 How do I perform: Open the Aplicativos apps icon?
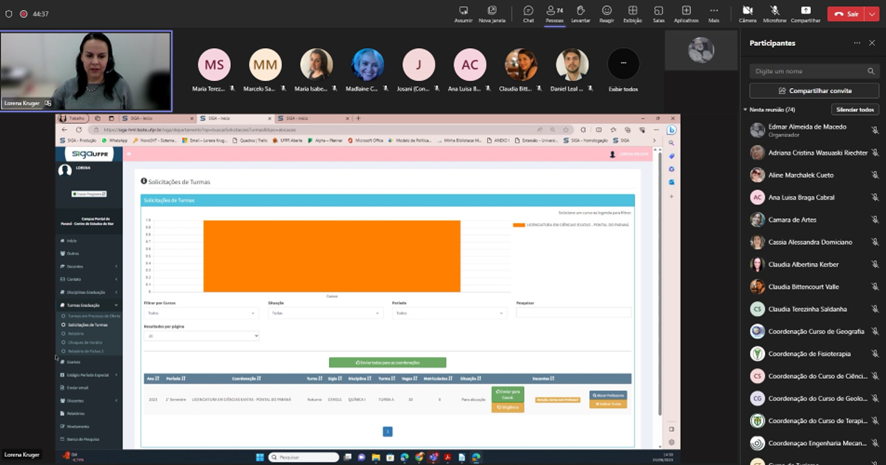pyautogui.click(x=686, y=12)
